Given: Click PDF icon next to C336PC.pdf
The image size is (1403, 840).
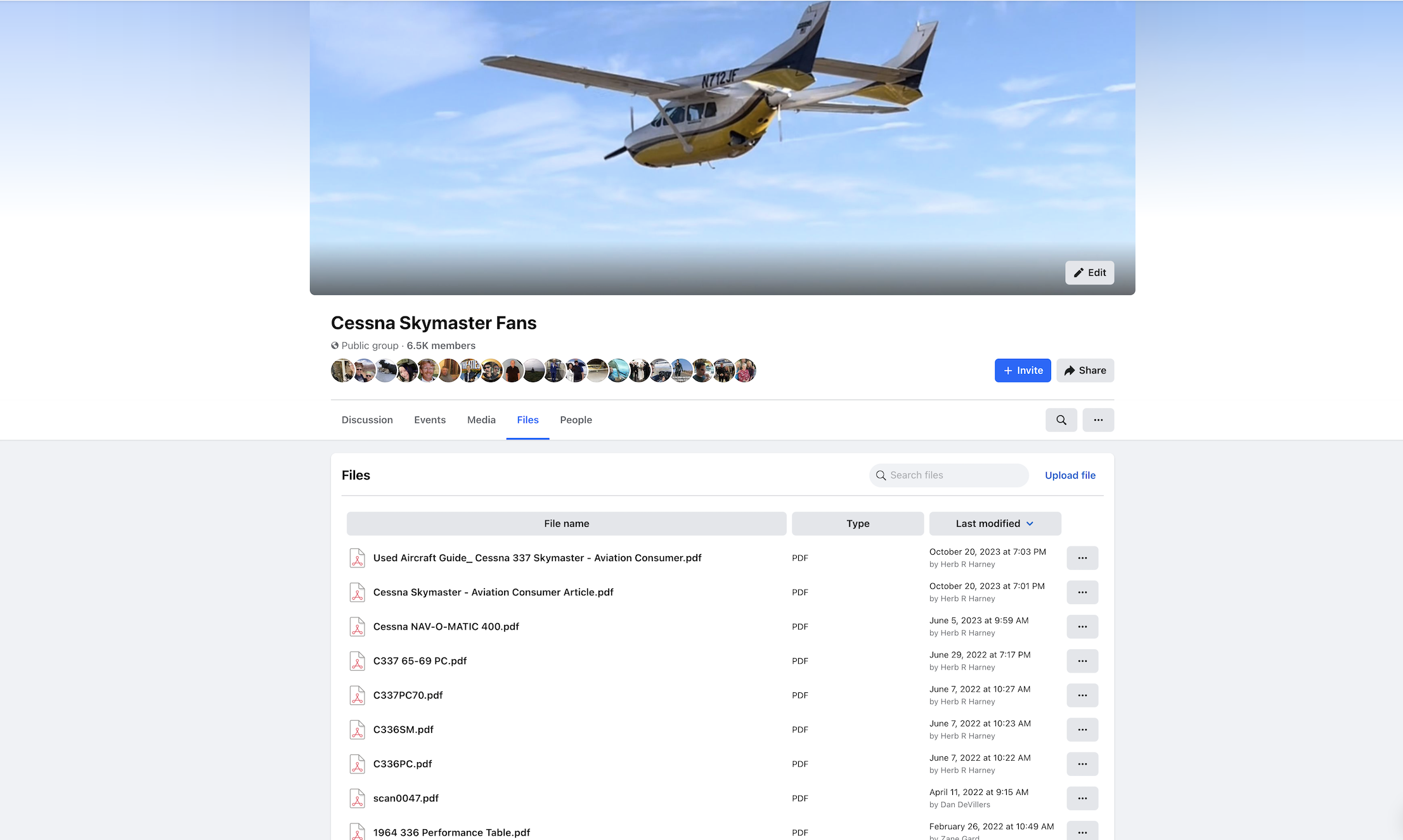Looking at the screenshot, I should 358,764.
